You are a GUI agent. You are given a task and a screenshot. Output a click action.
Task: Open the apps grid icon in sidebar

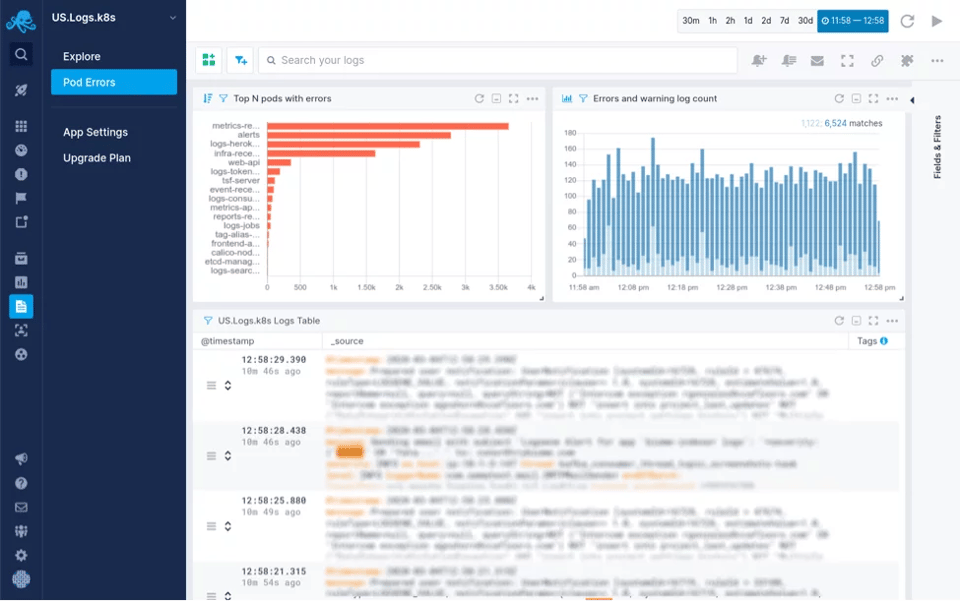pos(21,126)
